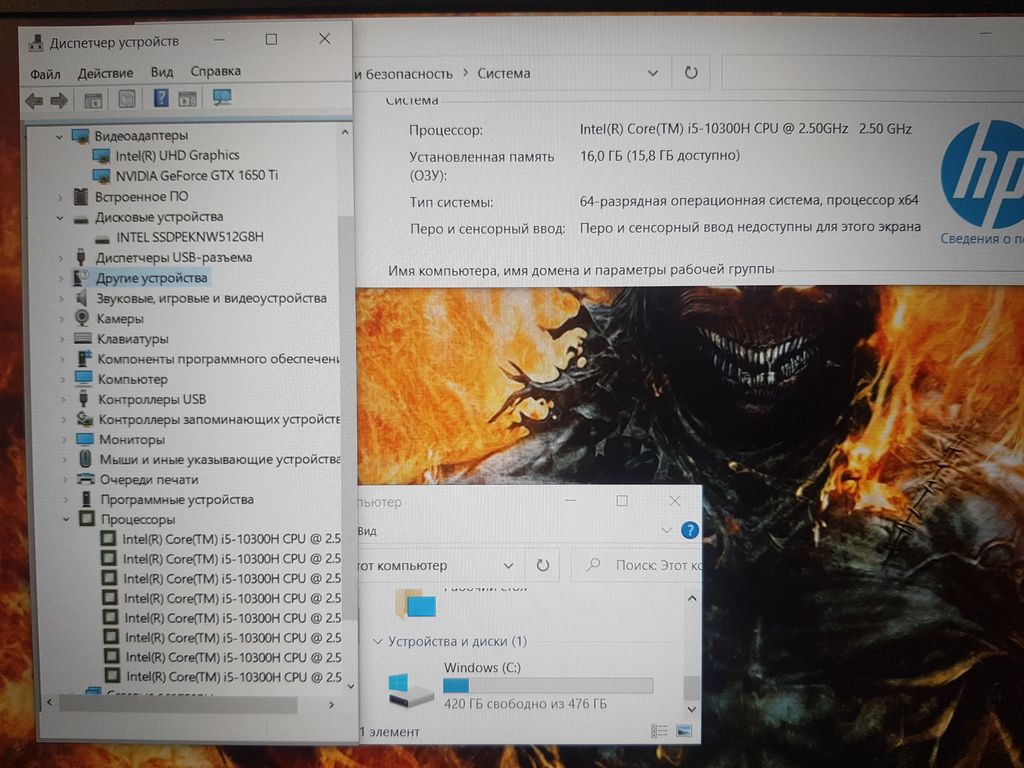This screenshot has height=768, width=1024.
Task: Click the scan for hardware changes monitor icon
Action: coord(222,98)
